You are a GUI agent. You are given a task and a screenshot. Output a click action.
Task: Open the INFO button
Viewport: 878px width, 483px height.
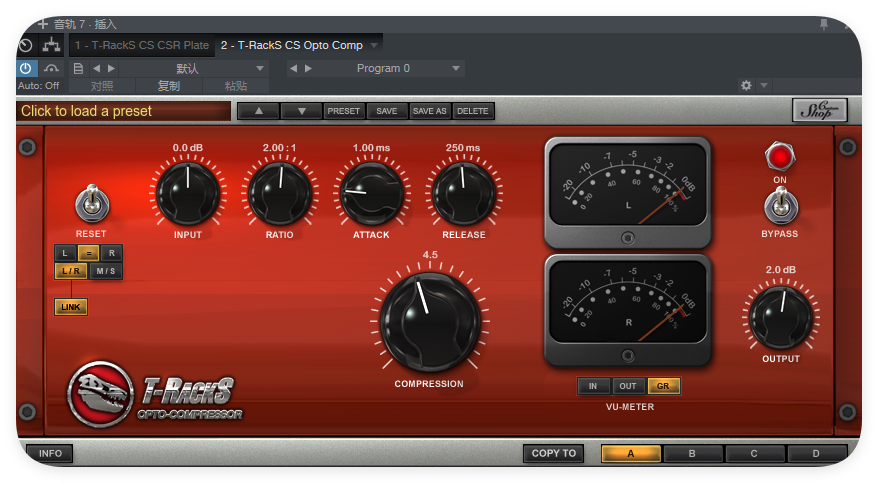[50, 453]
